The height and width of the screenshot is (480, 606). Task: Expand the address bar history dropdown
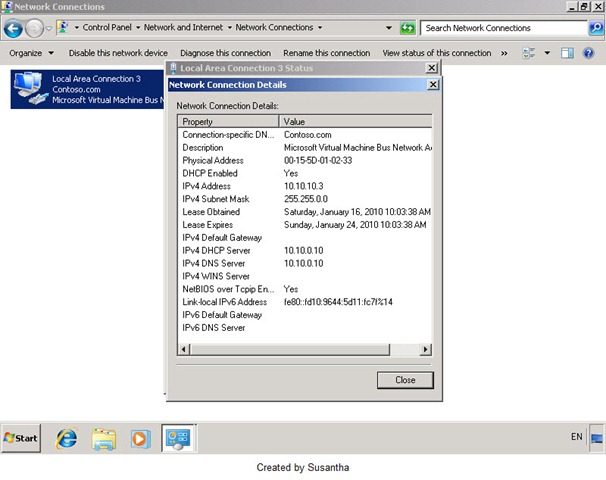[x=389, y=28]
